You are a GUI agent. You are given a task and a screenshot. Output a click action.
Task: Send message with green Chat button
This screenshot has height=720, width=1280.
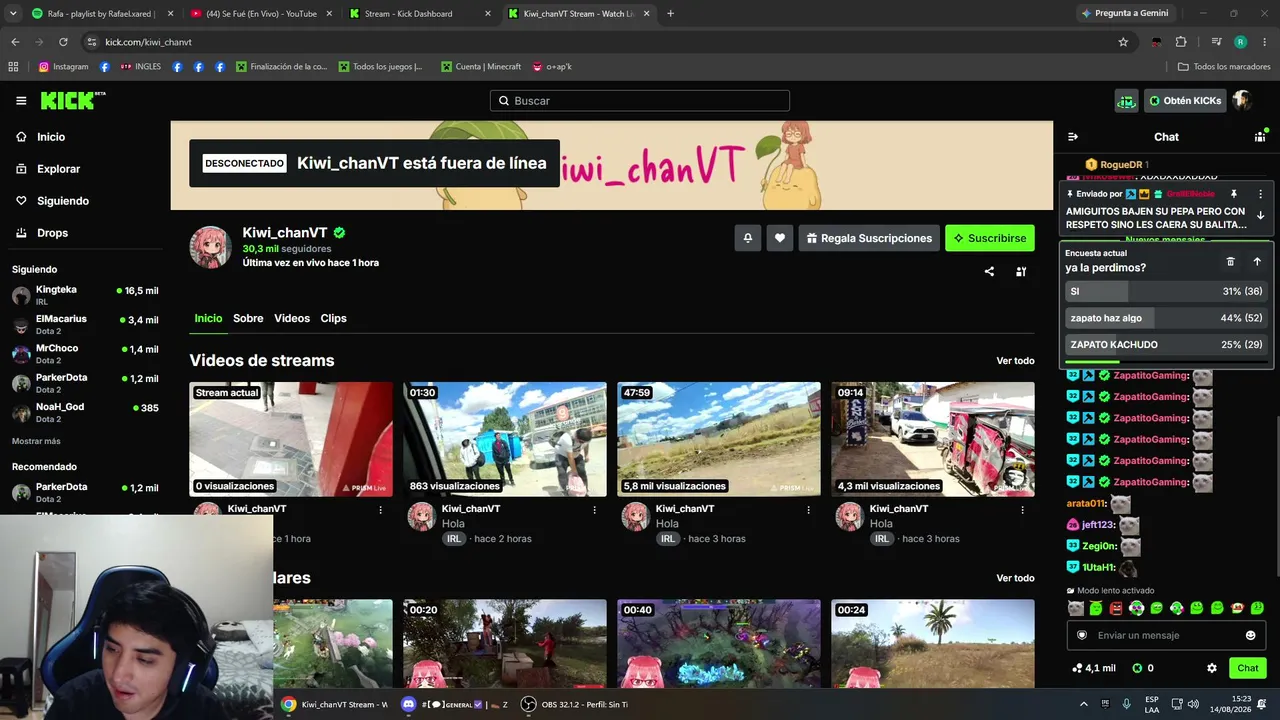point(1248,668)
